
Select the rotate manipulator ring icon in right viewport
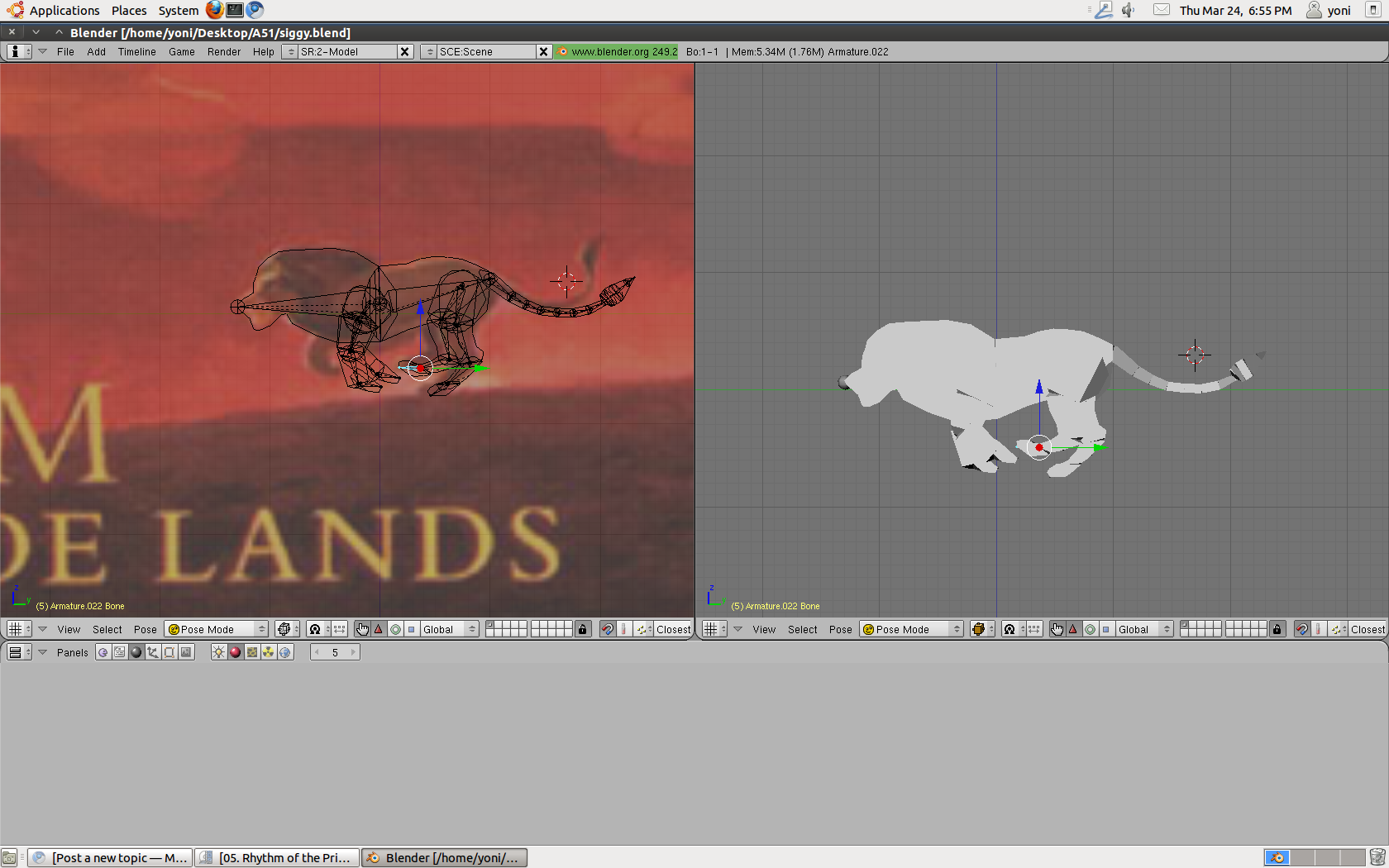pos(1090,629)
